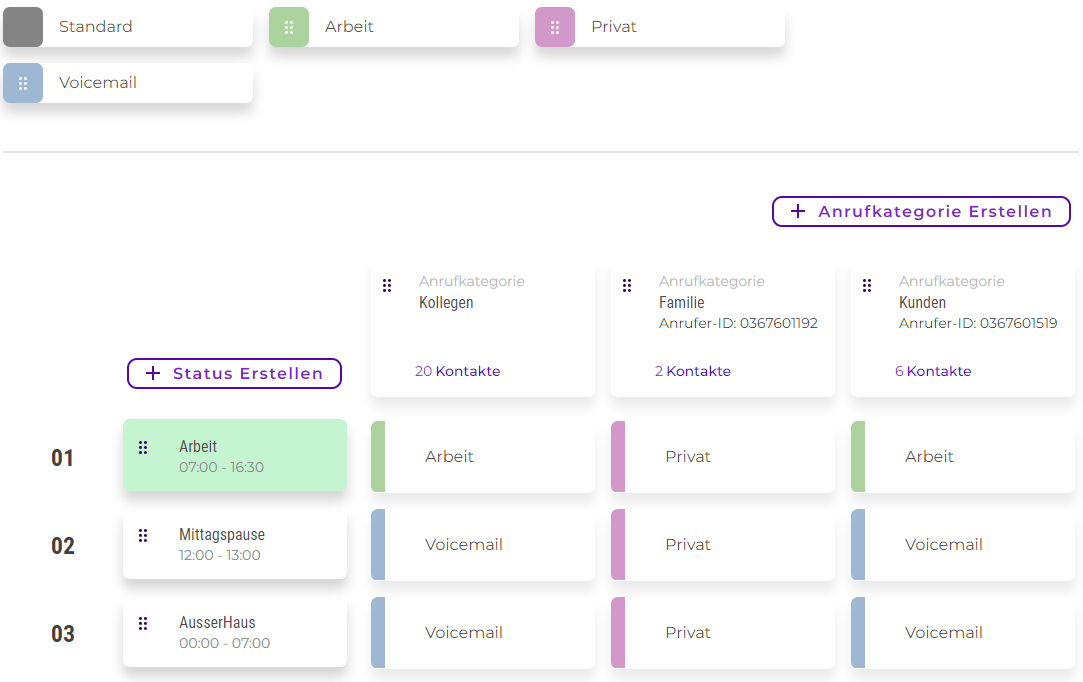Image resolution: width=1083 pixels, height=682 pixels.
Task: Select the Arbeit cell for Kollegen in row 01
Action: click(x=483, y=457)
